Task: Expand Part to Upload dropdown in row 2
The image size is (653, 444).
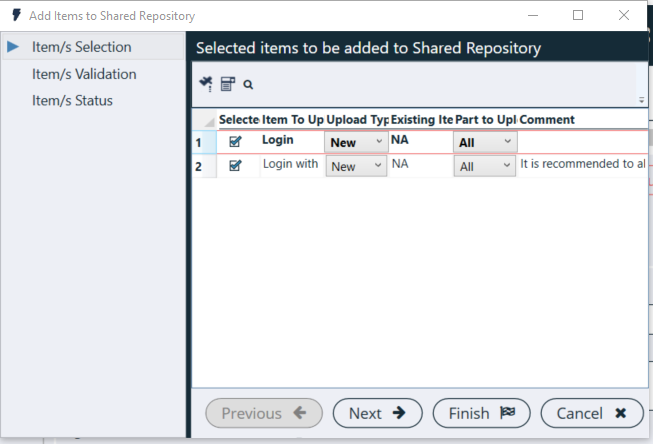Action: pyautogui.click(x=507, y=167)
